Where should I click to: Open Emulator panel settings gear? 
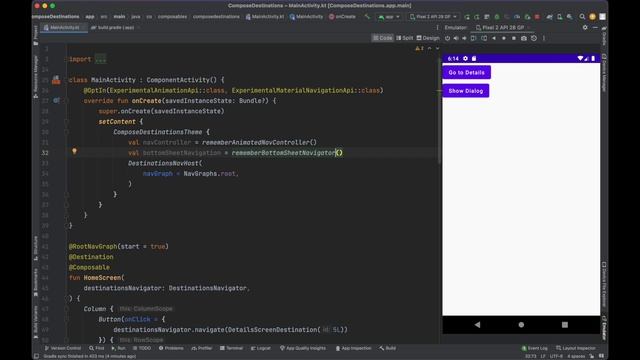coord(585,27)
